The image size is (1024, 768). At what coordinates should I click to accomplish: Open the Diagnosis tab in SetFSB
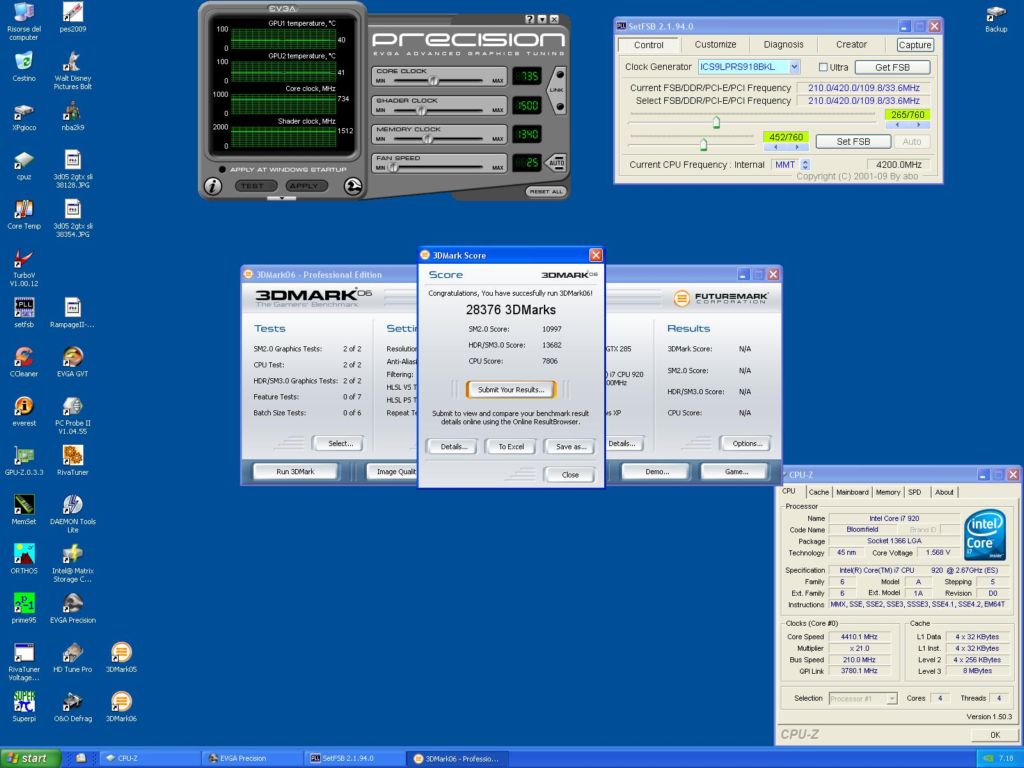784,44
